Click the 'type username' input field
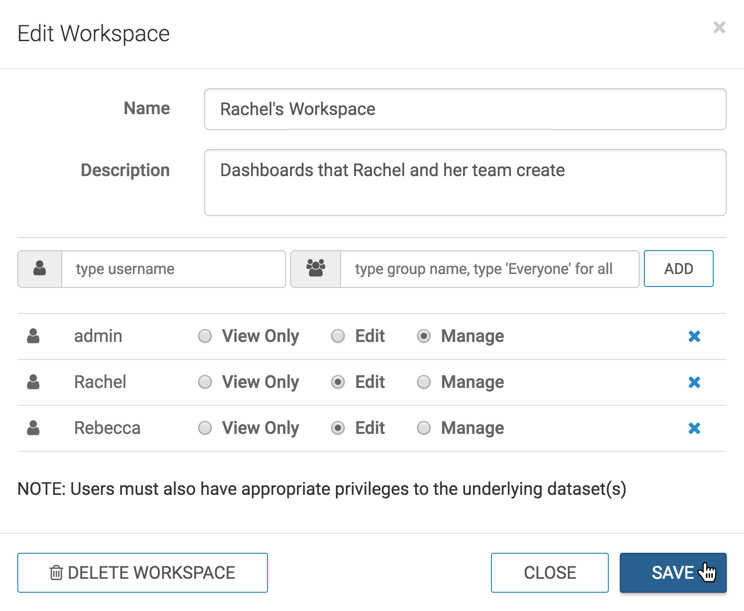744x611 pixels. pos(173,269)
